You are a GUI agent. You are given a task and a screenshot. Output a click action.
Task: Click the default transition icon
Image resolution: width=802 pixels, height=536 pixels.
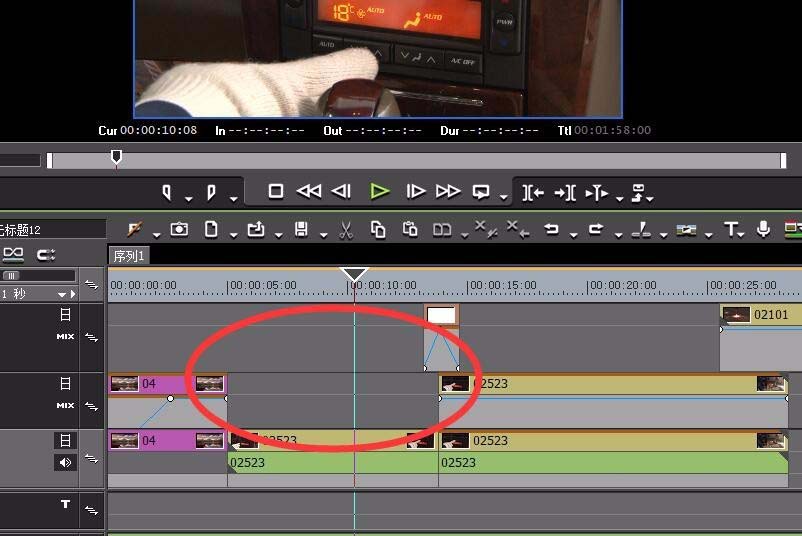click(x=686, y=230)
